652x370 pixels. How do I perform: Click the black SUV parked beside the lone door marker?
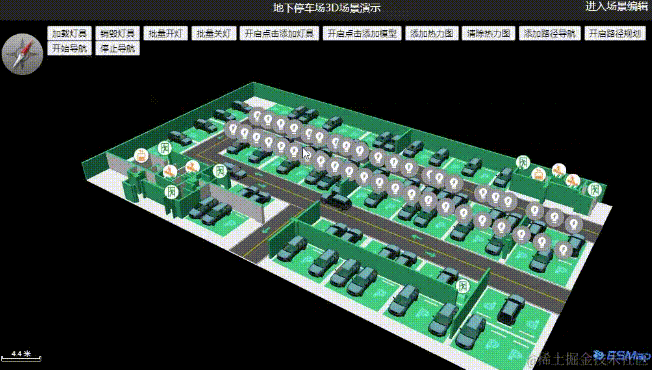point(511,309)
